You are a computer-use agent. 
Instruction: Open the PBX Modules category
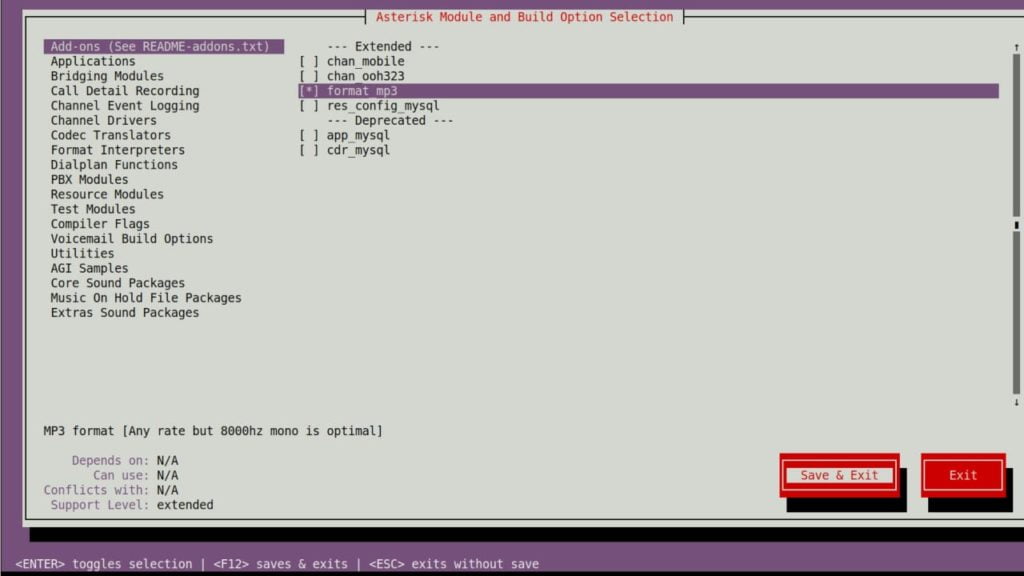pos(88,179)
